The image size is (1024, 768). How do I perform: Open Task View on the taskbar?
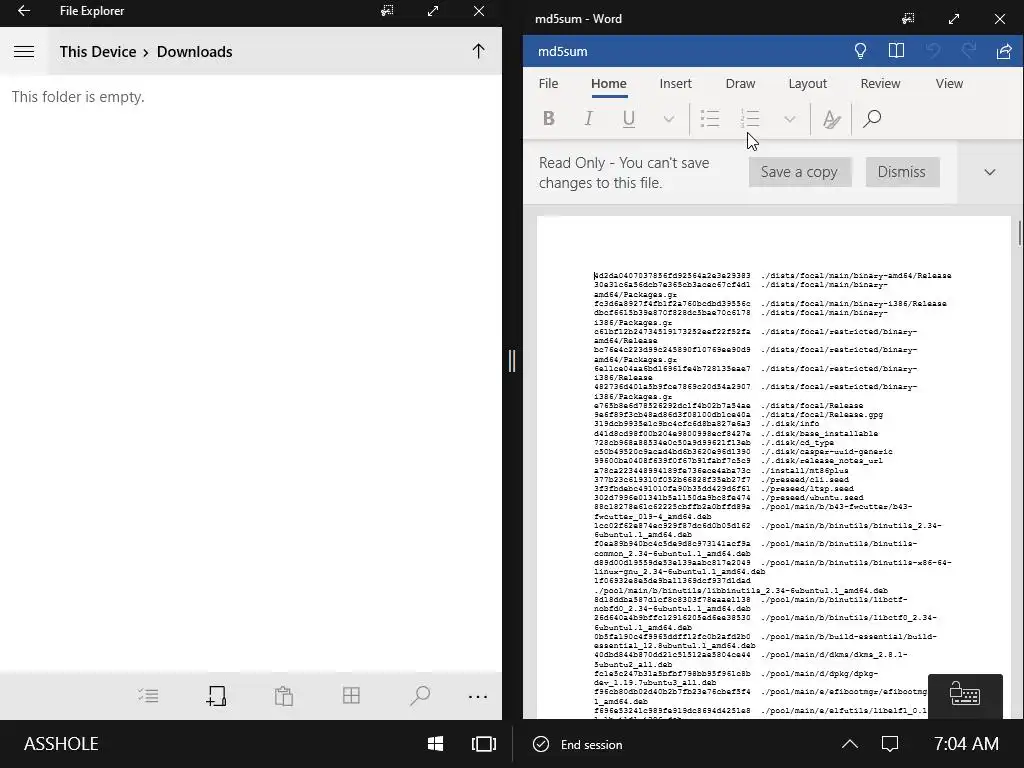pyautogui.click(x=484, y=744)
